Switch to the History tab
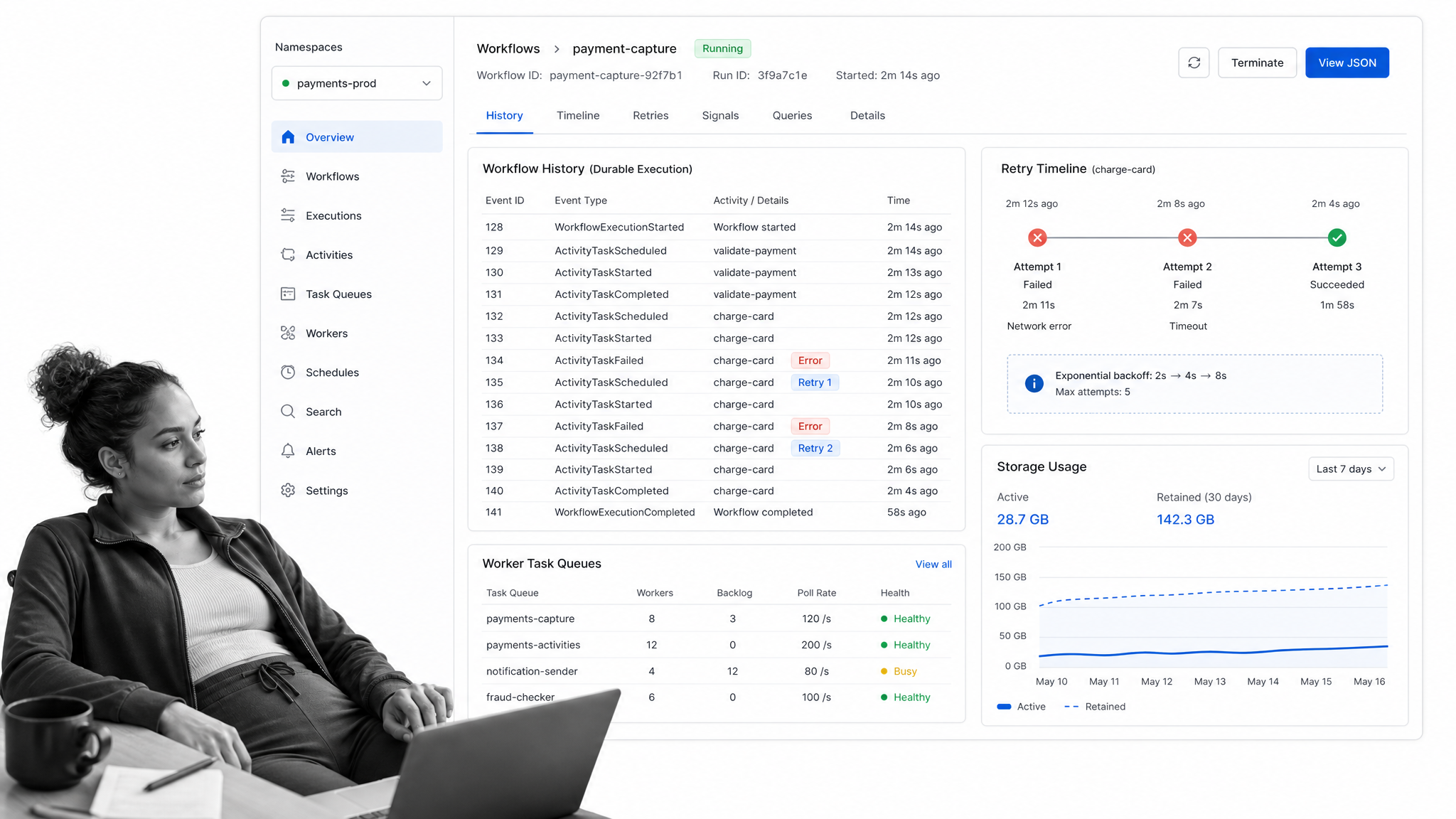 pos(504,115)
